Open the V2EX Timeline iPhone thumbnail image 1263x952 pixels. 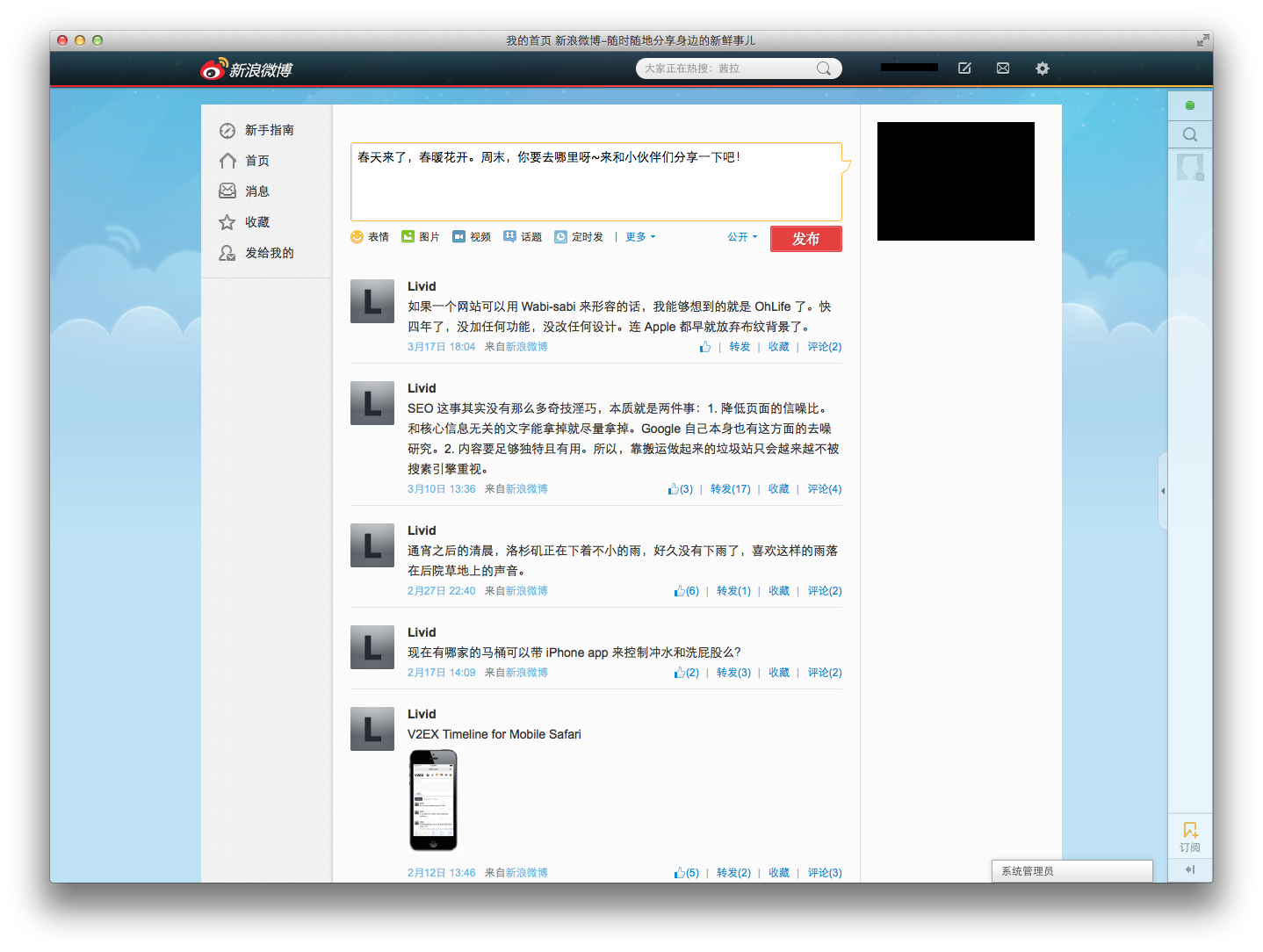tap(433, 800)
